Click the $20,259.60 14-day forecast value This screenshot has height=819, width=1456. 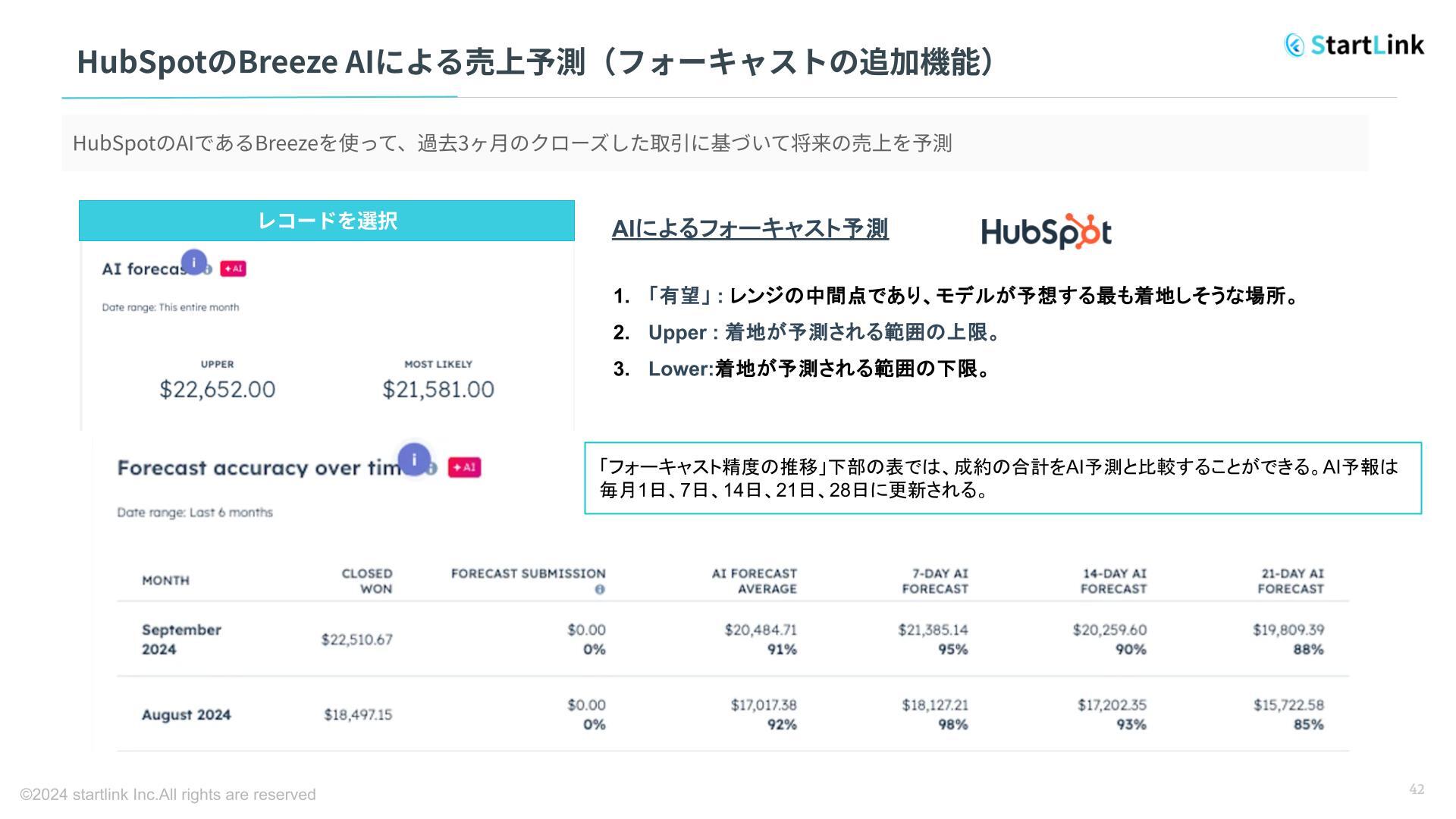pyautogui.click(x=1109, y=629)
